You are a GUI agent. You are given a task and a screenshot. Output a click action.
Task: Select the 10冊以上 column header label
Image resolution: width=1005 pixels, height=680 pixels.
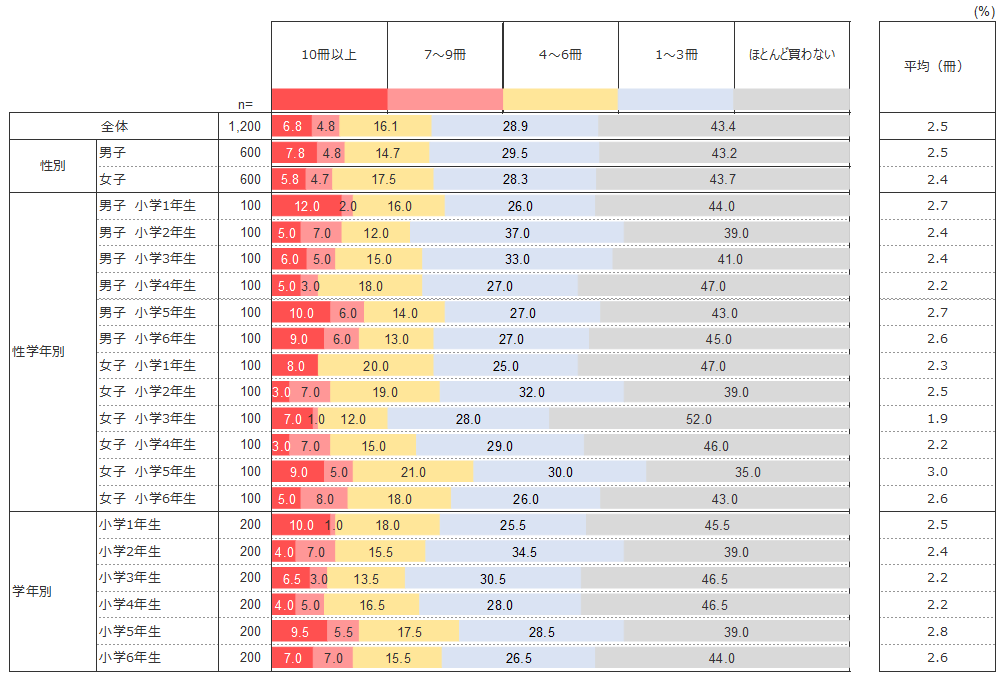tap(329, 55)
